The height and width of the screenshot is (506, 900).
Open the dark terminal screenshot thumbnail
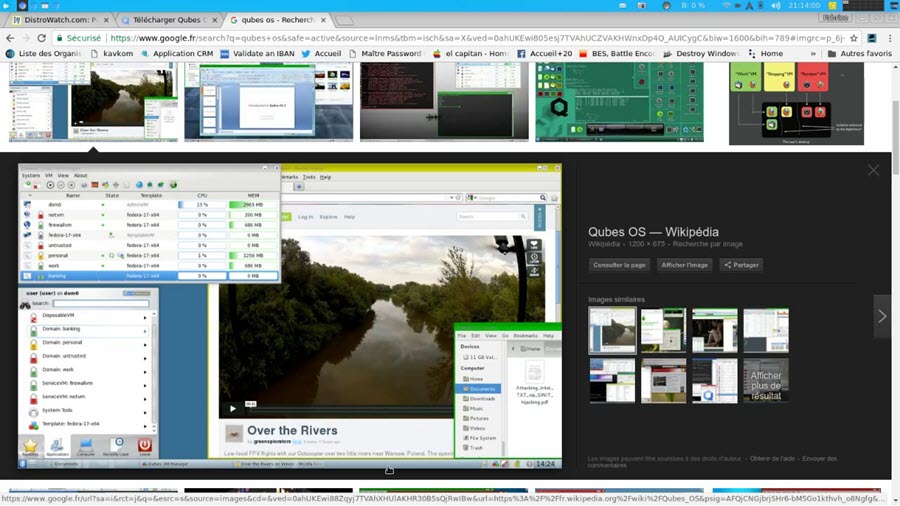(444, 102)
